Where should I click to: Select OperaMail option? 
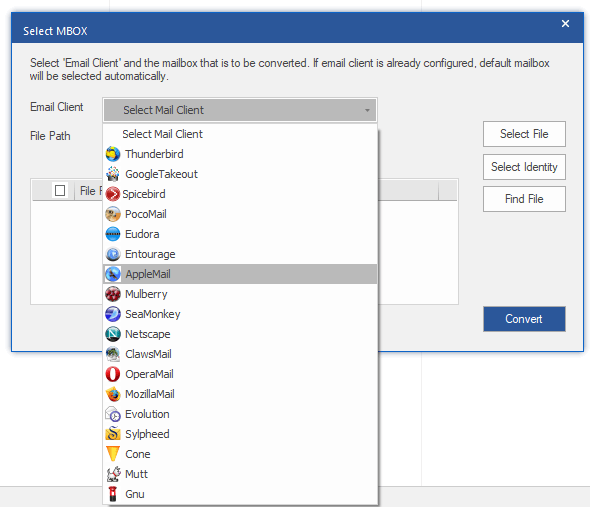pyautogui.click(x=240, y=374)
